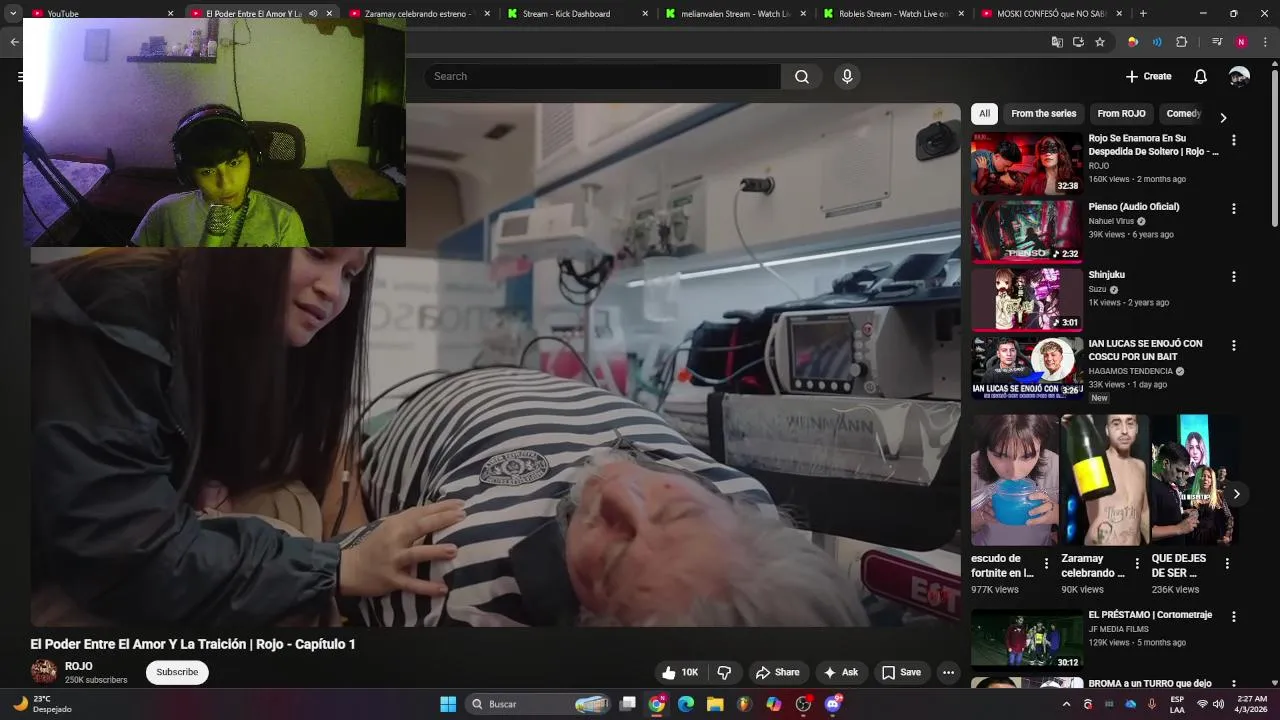Save the video to a playlist

click(901, 673)
